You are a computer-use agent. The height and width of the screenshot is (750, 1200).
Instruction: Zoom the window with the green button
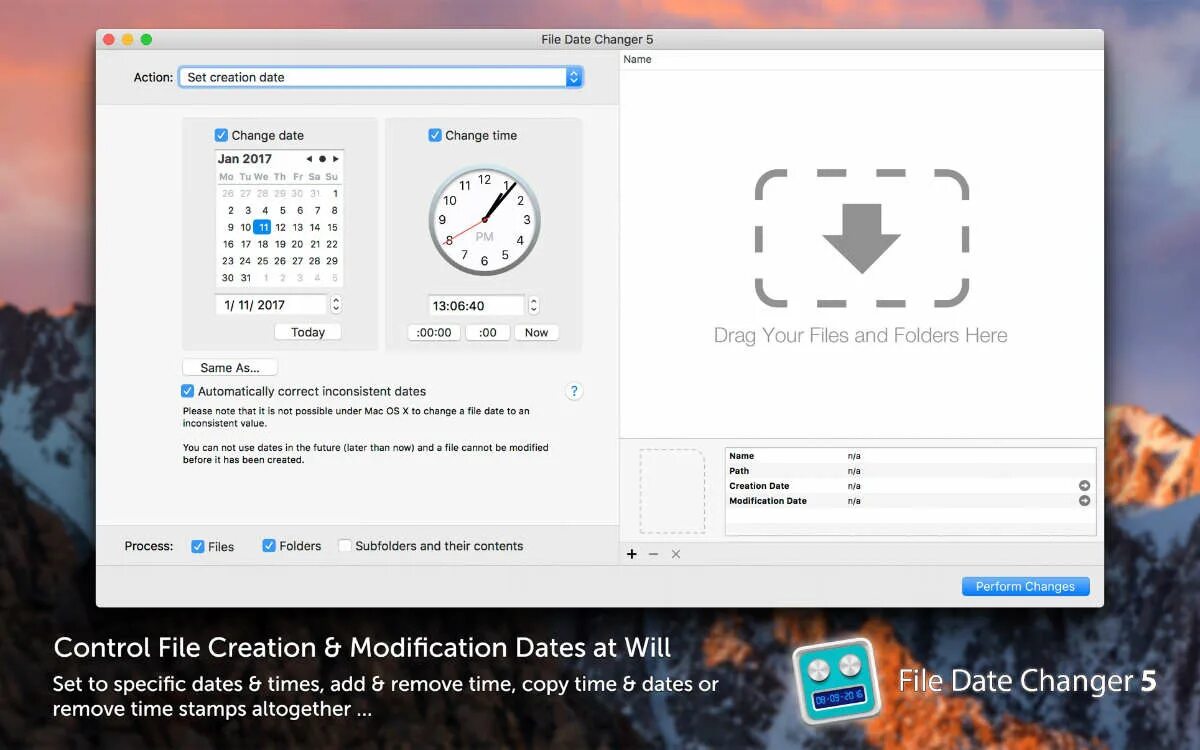pos(146,39)
